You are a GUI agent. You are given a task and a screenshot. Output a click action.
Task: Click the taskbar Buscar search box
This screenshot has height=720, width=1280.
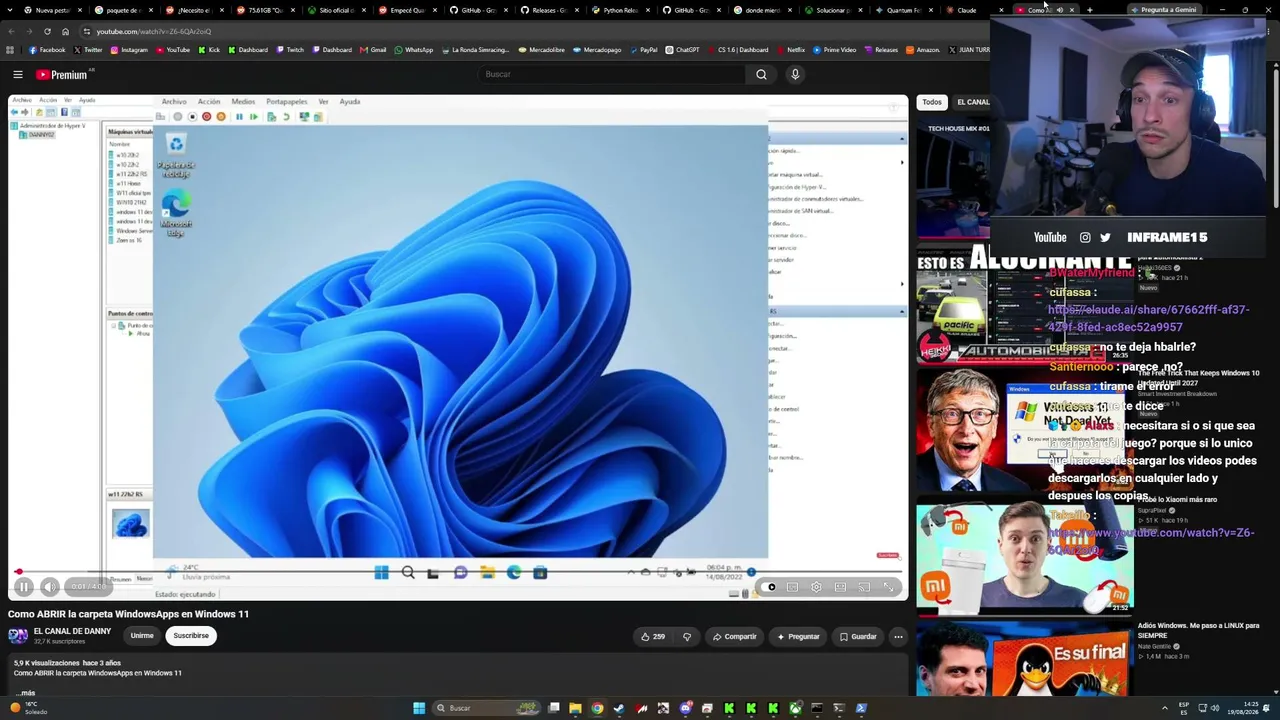click(487, 708)
